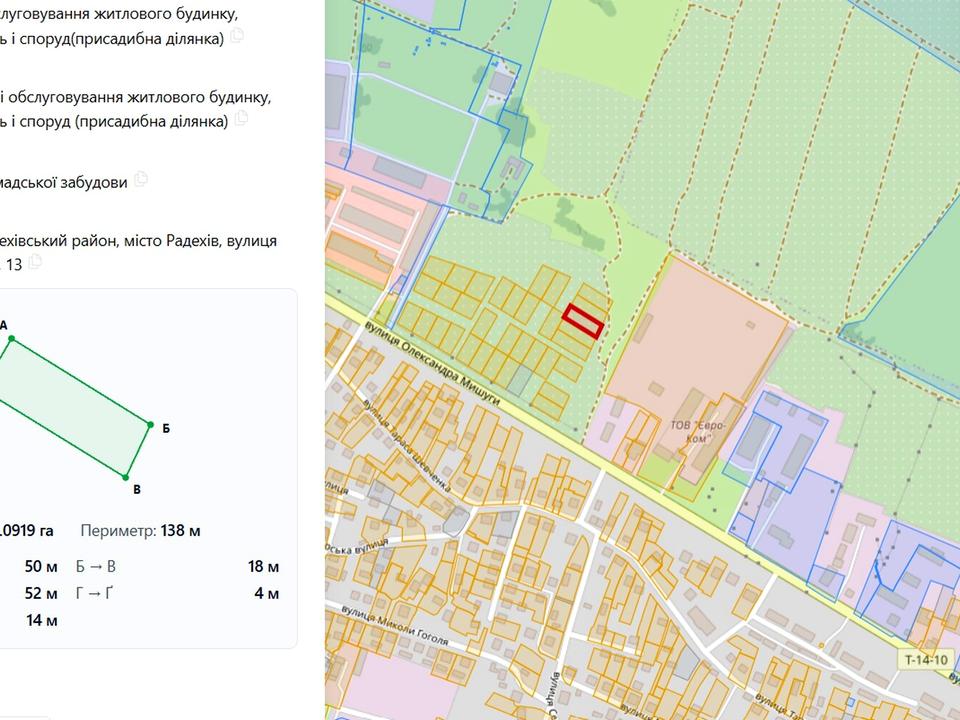Select vertex point А on parcel diagram
Viewport: 960px width, 720px height.
point(11,339)
